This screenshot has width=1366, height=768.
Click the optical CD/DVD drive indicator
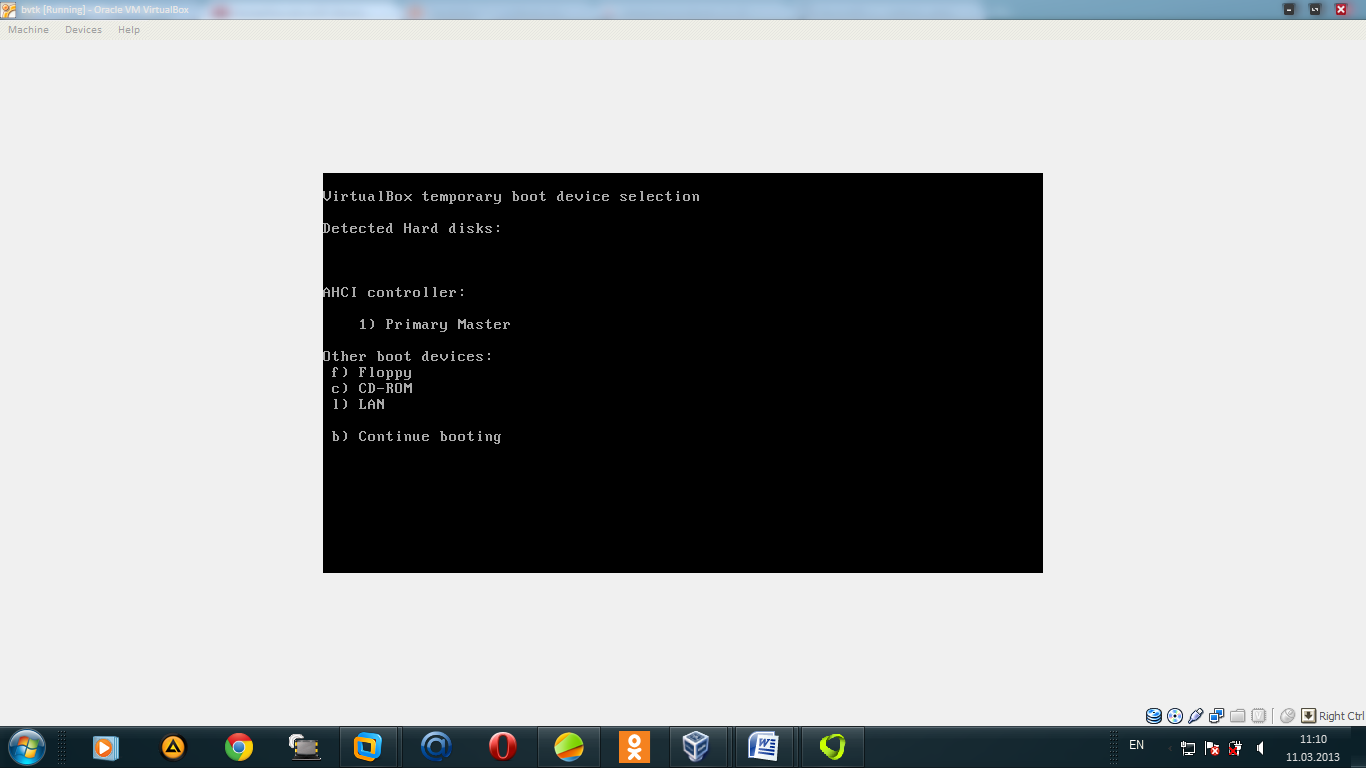(1175, 716)
